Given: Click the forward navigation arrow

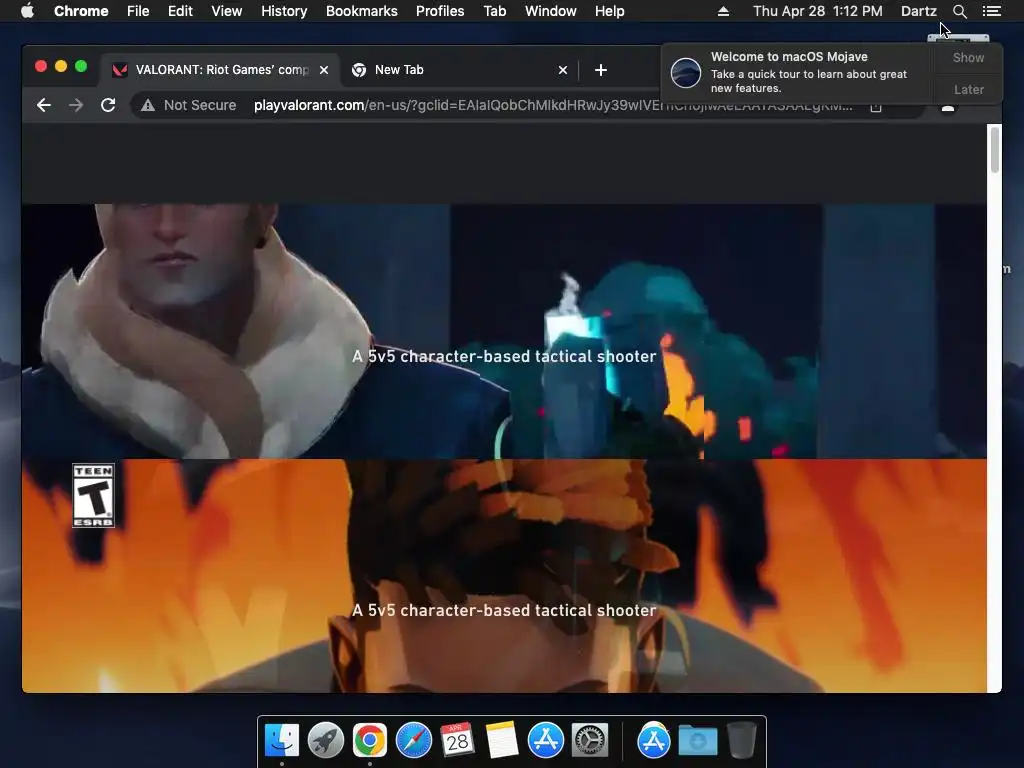Looking at the screenshot, I should click(76, 105).
